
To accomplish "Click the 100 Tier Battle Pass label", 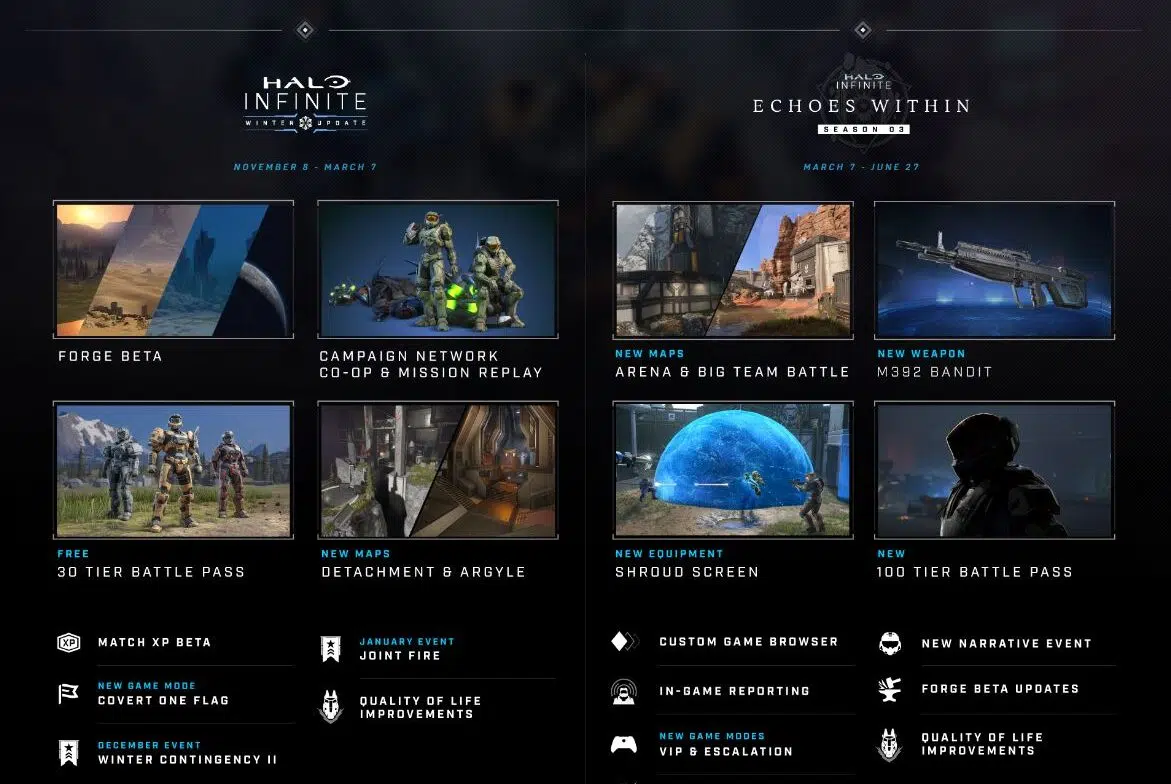I will (974, 572).
